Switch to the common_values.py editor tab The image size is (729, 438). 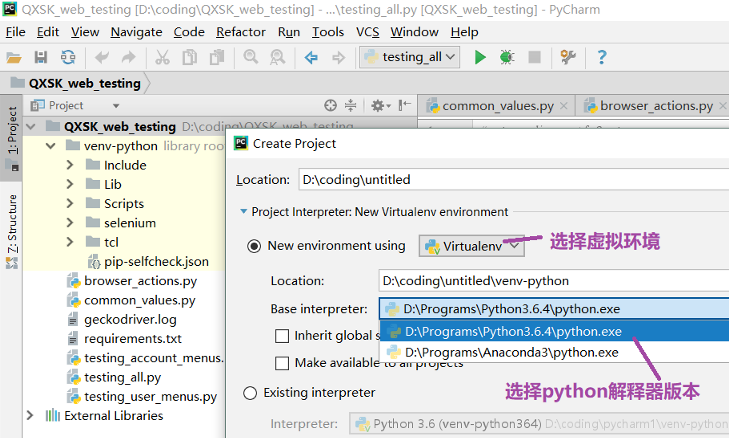tap(497, 106)
